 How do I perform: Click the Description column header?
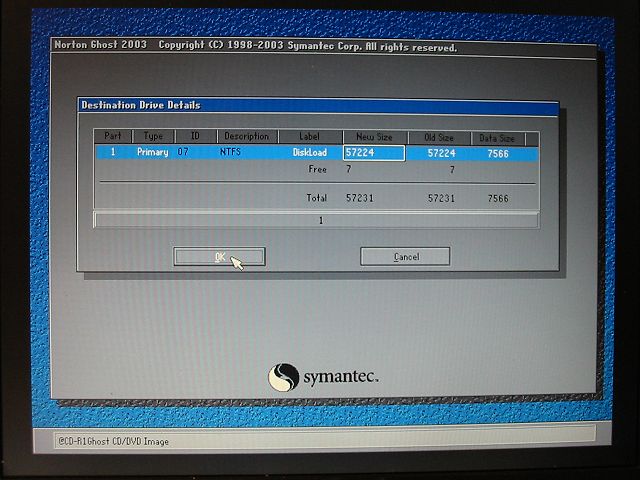tap(246, 136)
